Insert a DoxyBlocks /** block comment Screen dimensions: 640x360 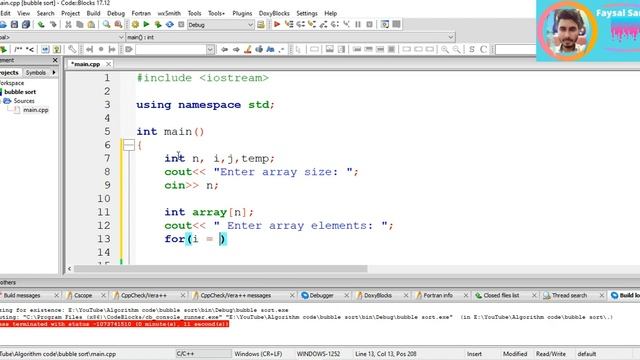tap(18, 49)
